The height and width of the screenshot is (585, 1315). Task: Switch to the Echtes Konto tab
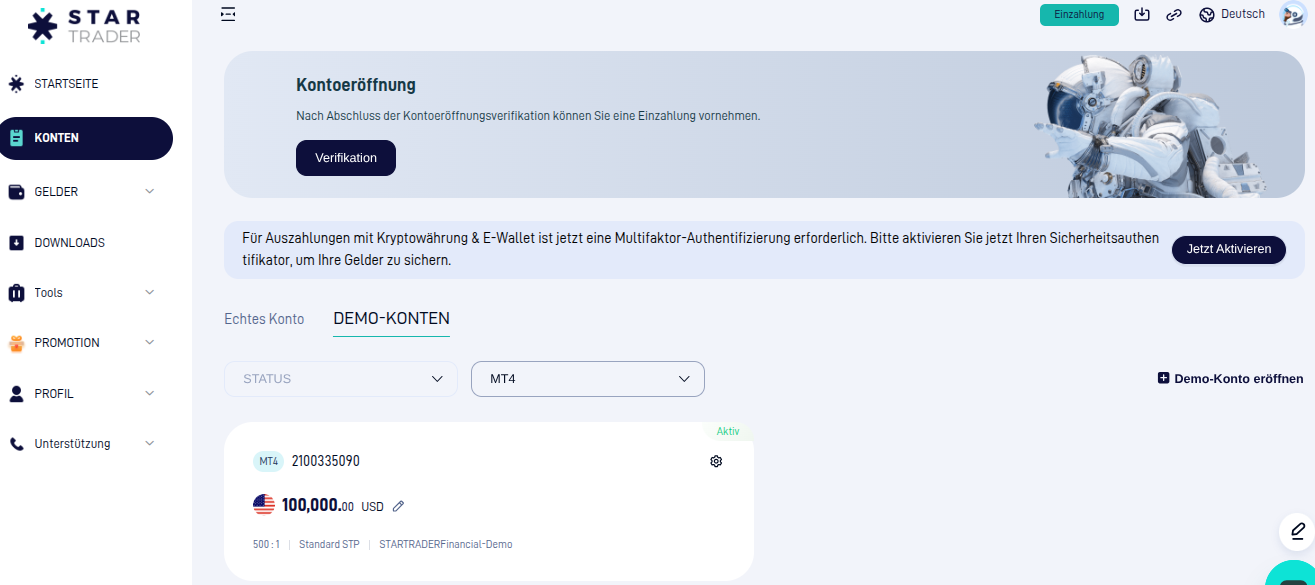pos(264,319)
